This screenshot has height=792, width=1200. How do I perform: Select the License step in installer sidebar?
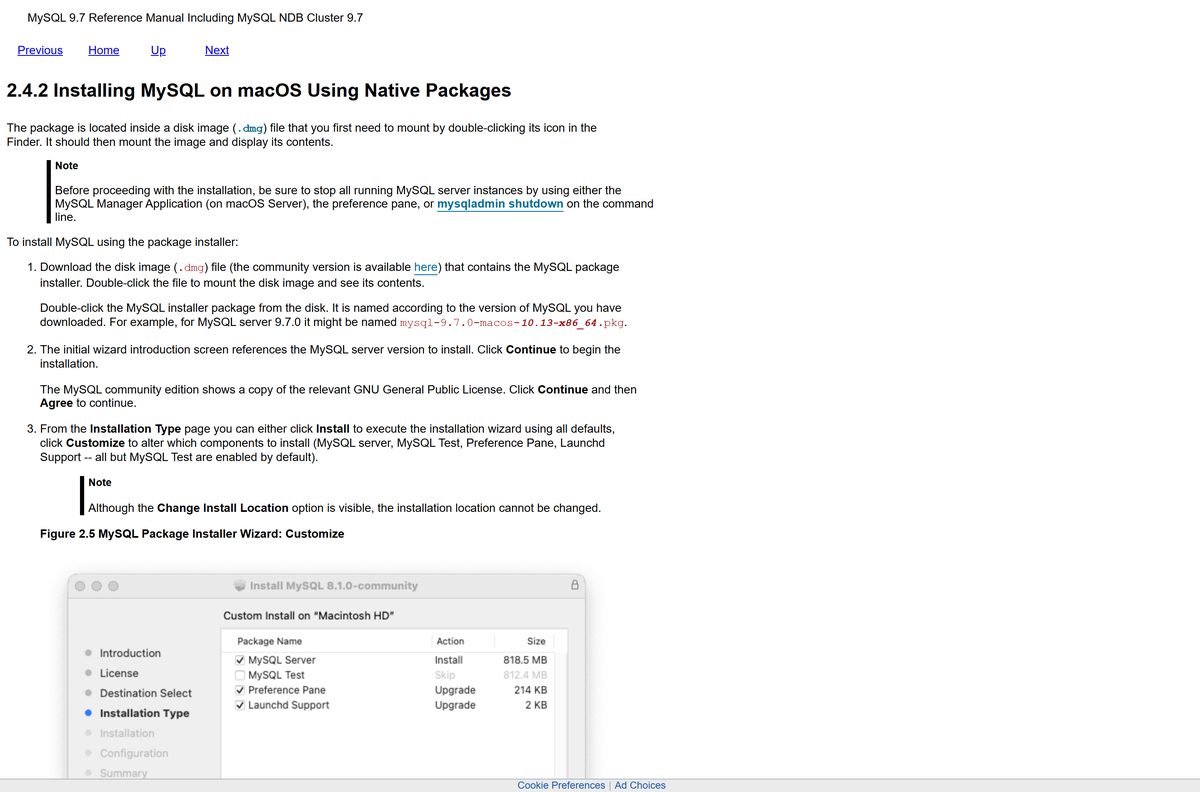(119, 673)
